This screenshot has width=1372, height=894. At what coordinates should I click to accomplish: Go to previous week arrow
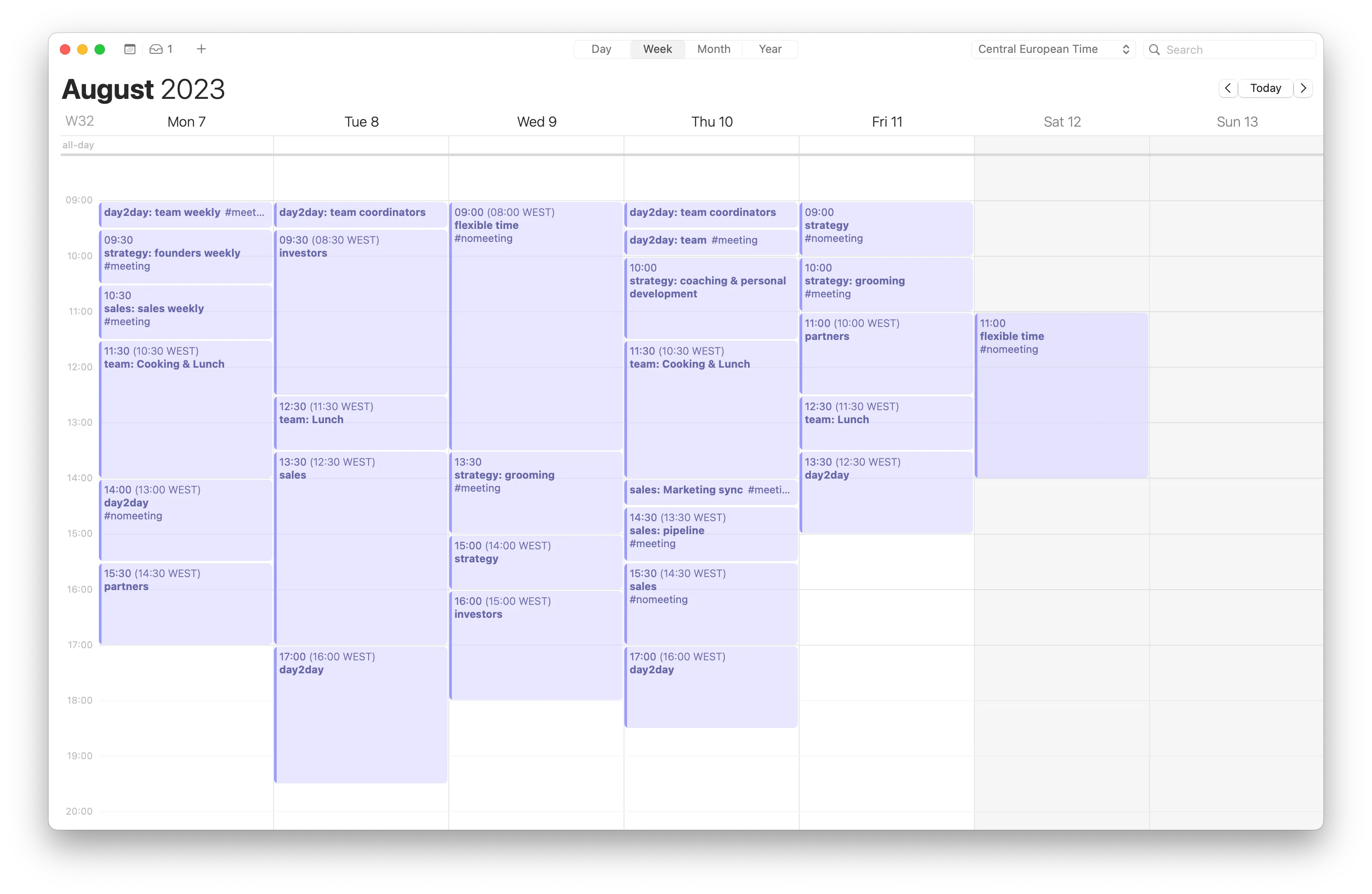tap(1228, 88)
